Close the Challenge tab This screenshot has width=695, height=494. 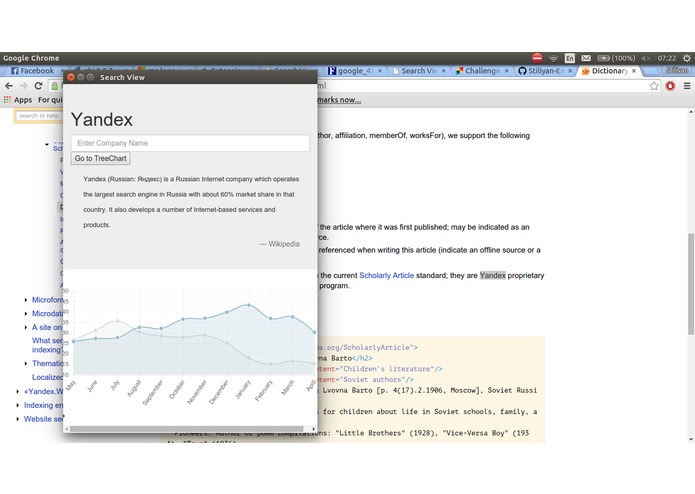pos(507,71)
